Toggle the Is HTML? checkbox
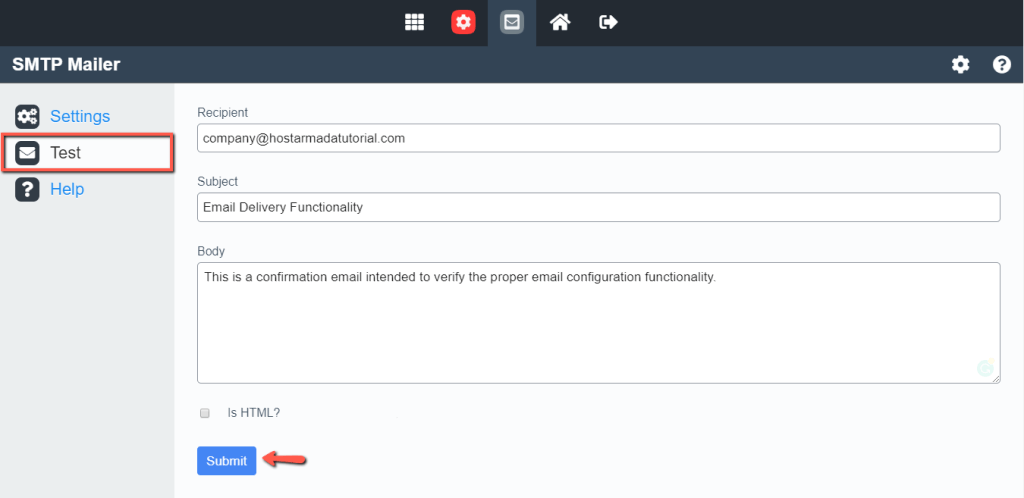The height and width of the screenshot is (498, 1024). [205, 413]
